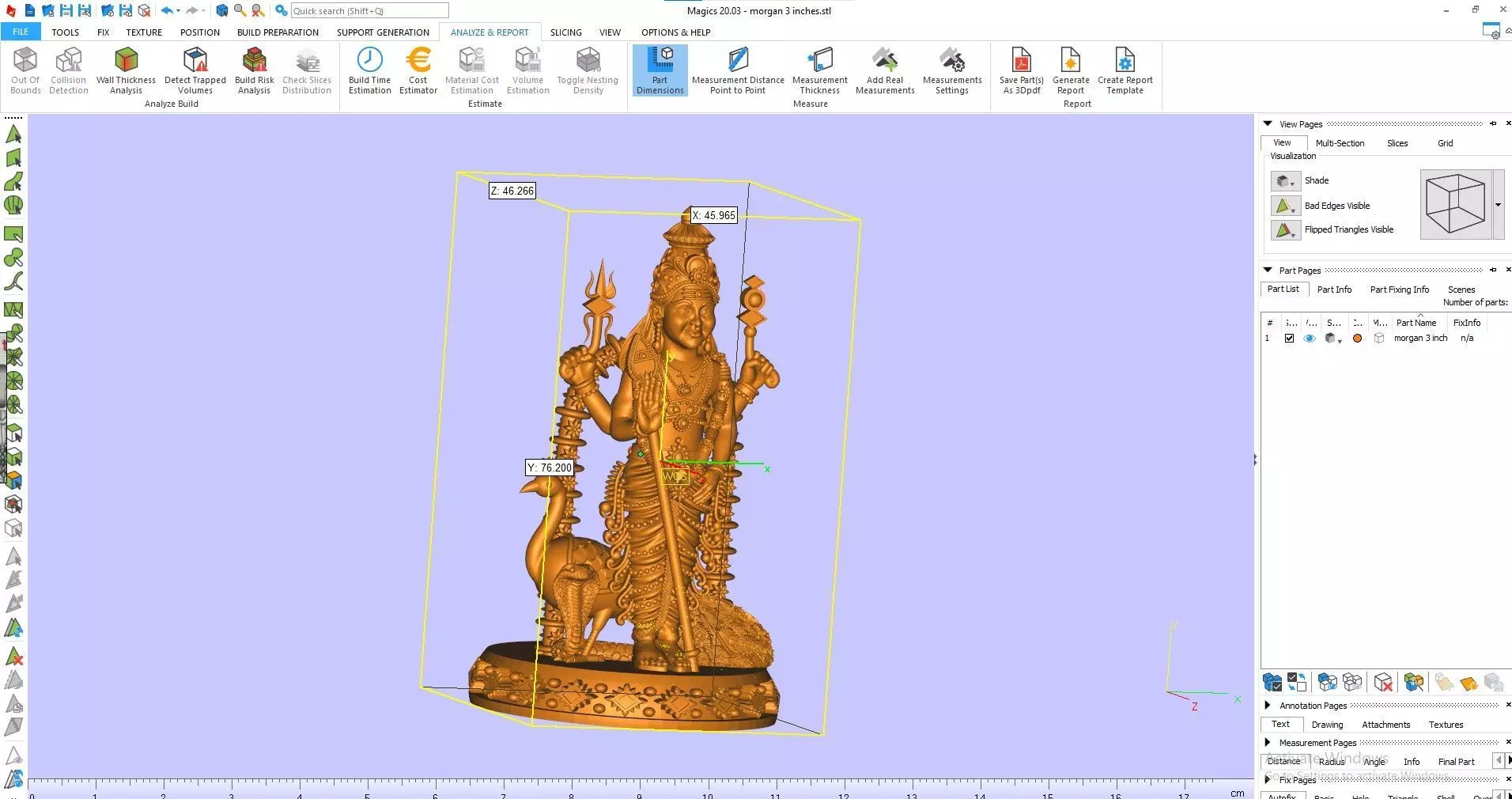Toggle the Part Dimensions button
Screen dimensions: 1512x799
660,70
